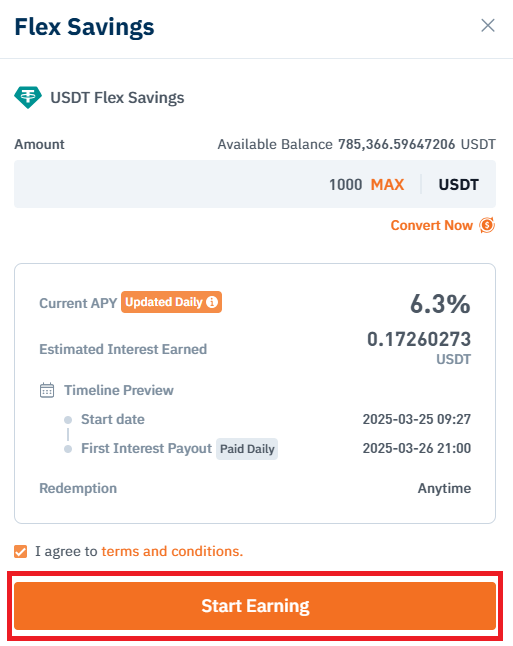Select MAX amount
Viewport: 513px width, 646px height.
387,185
